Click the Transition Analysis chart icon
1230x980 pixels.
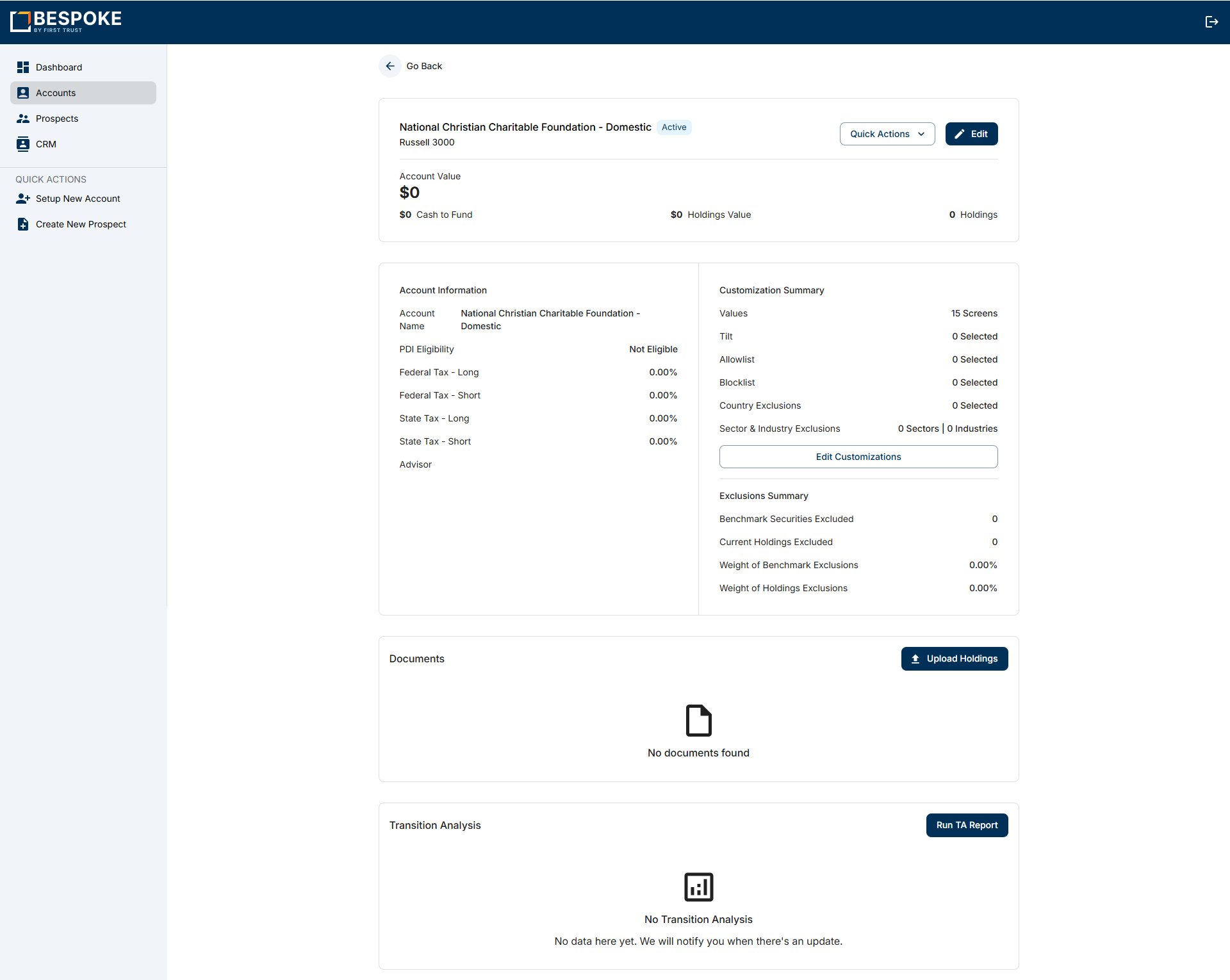[x=698, y=886]
